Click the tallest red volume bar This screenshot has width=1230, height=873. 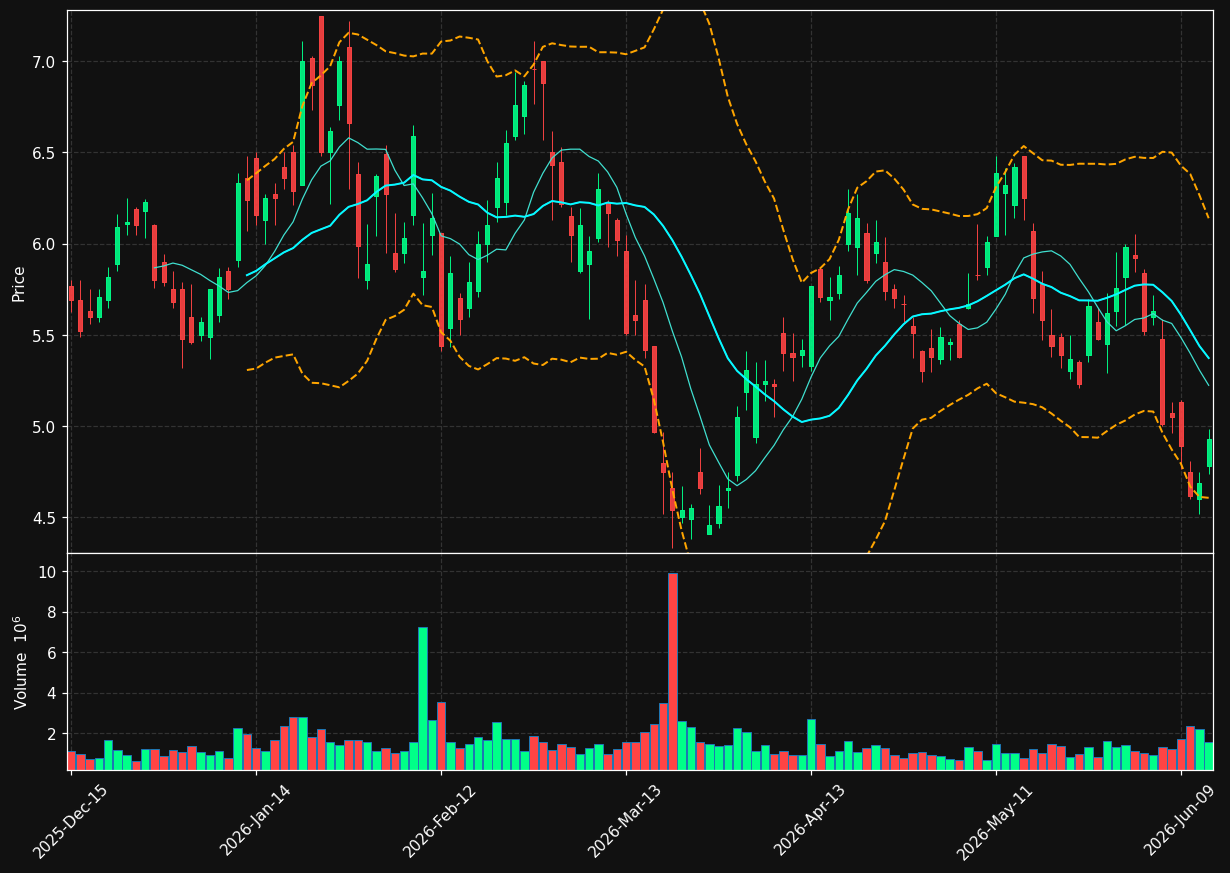[x=673, y=671]
